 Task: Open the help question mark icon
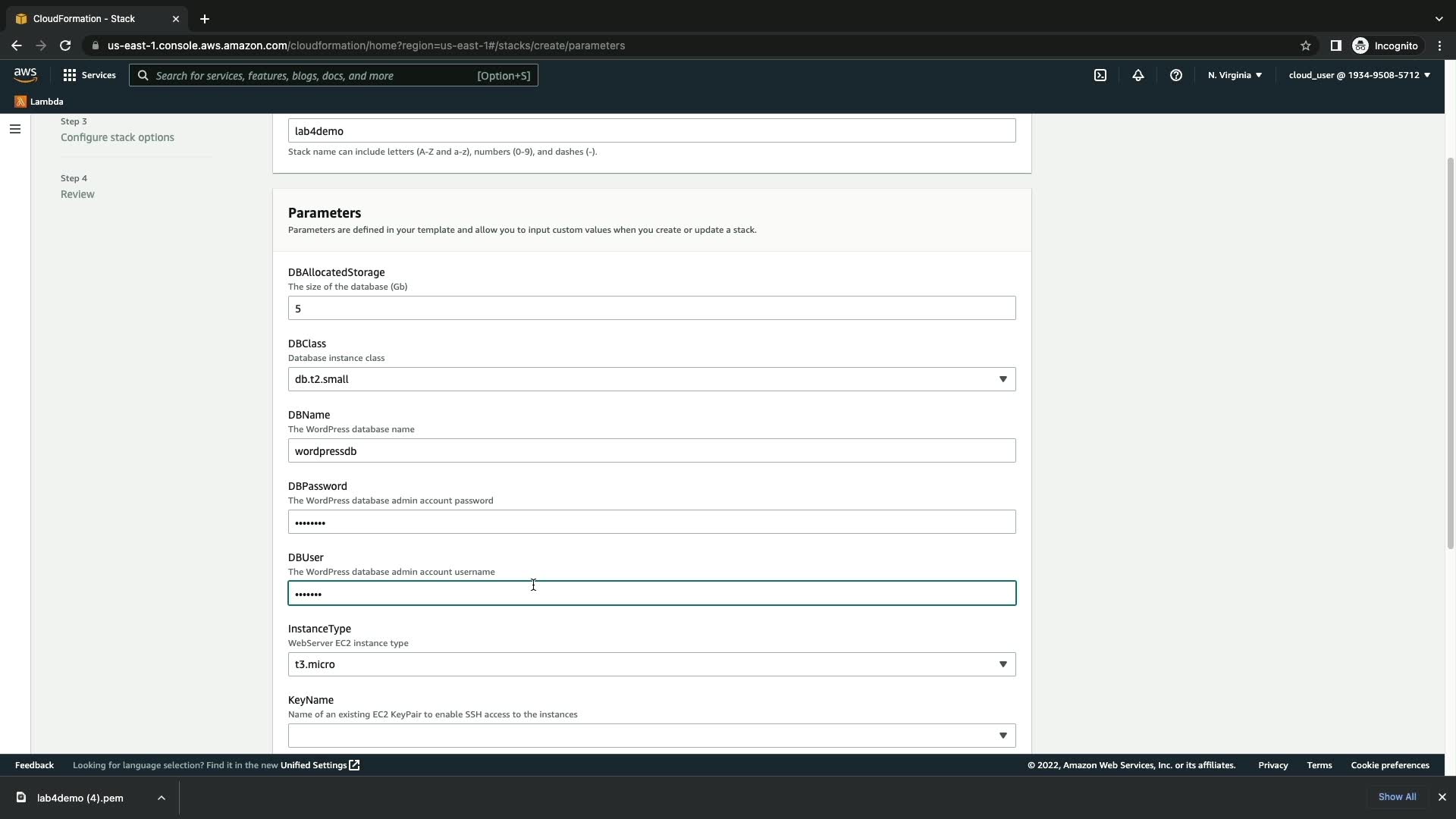coord(1175,75)
